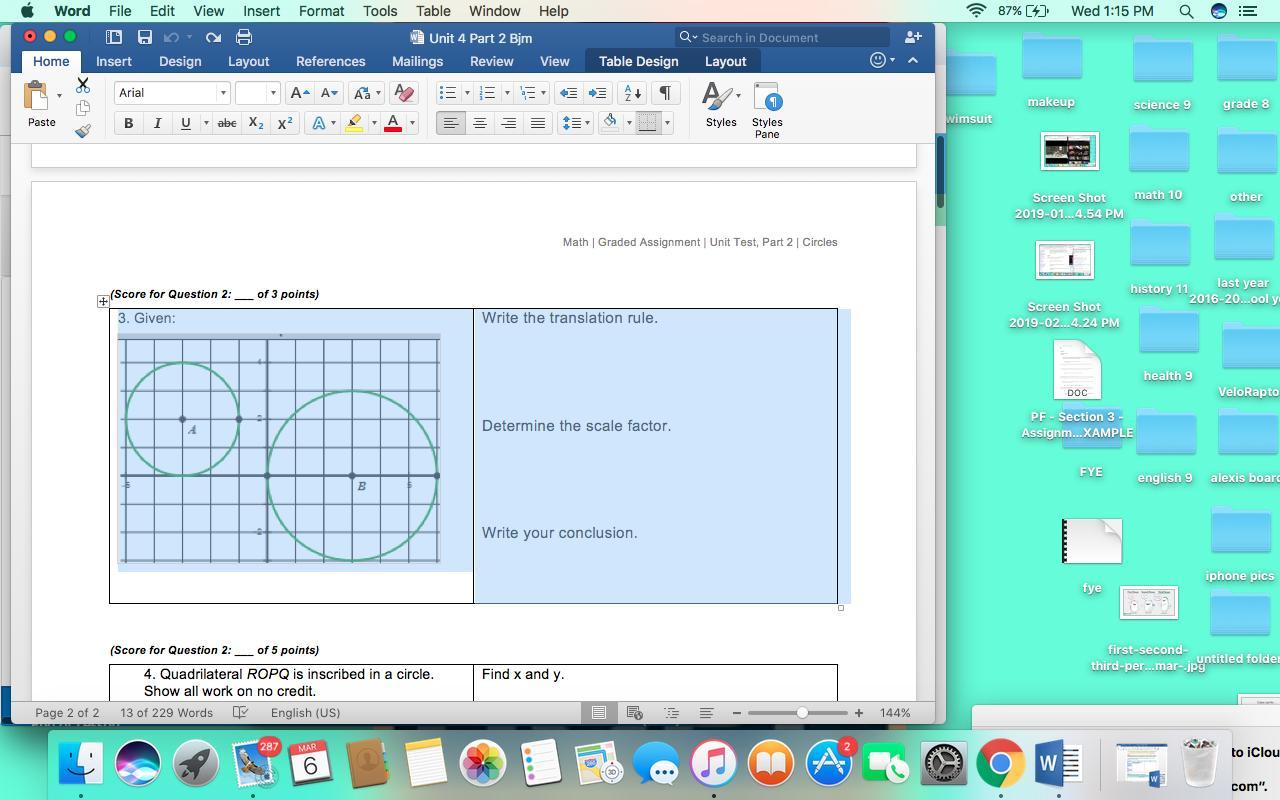Open the Arial font name dropdown

[x=223, y=93]
